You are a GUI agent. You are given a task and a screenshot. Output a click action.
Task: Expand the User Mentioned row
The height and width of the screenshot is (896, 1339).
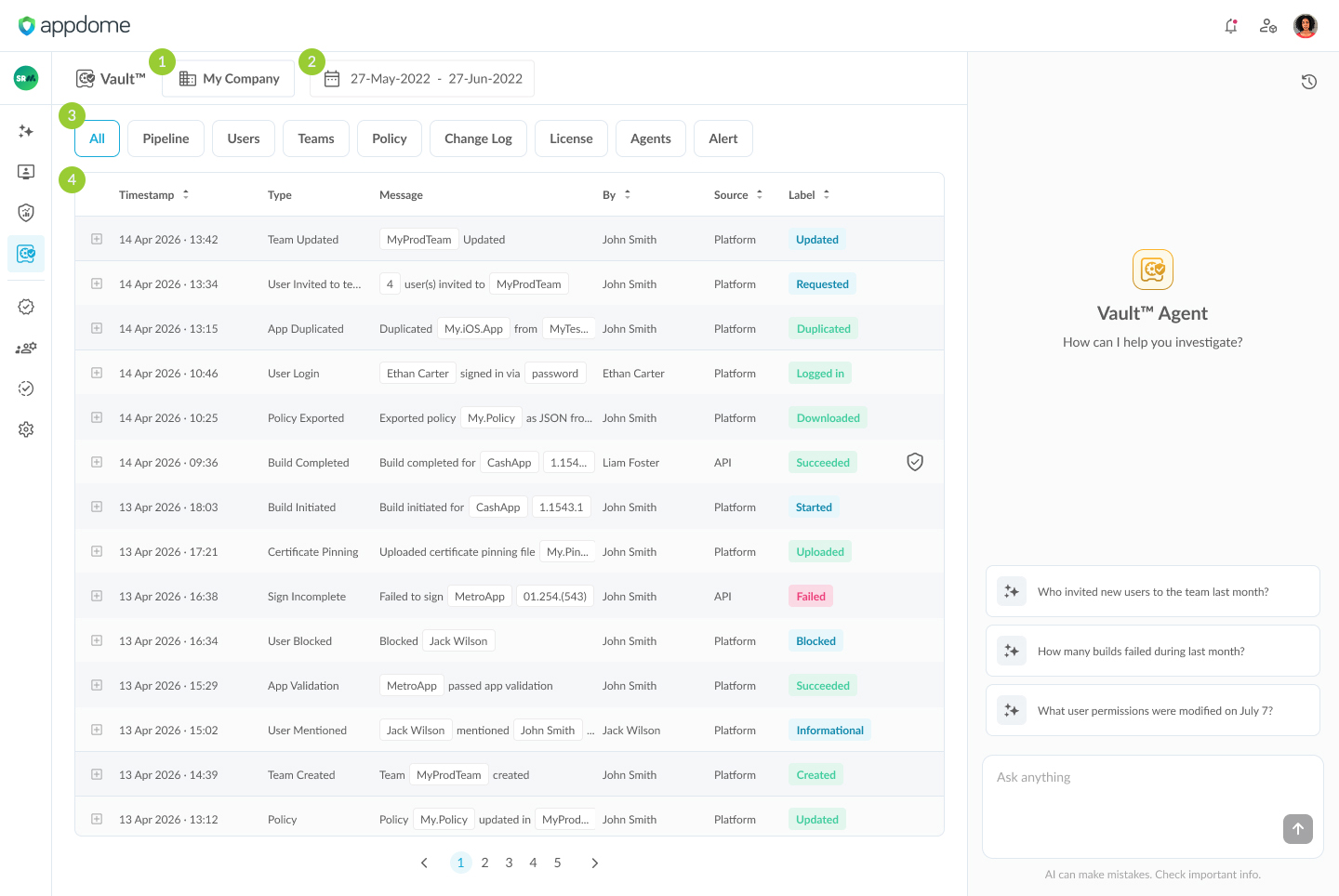pos(97,730)
